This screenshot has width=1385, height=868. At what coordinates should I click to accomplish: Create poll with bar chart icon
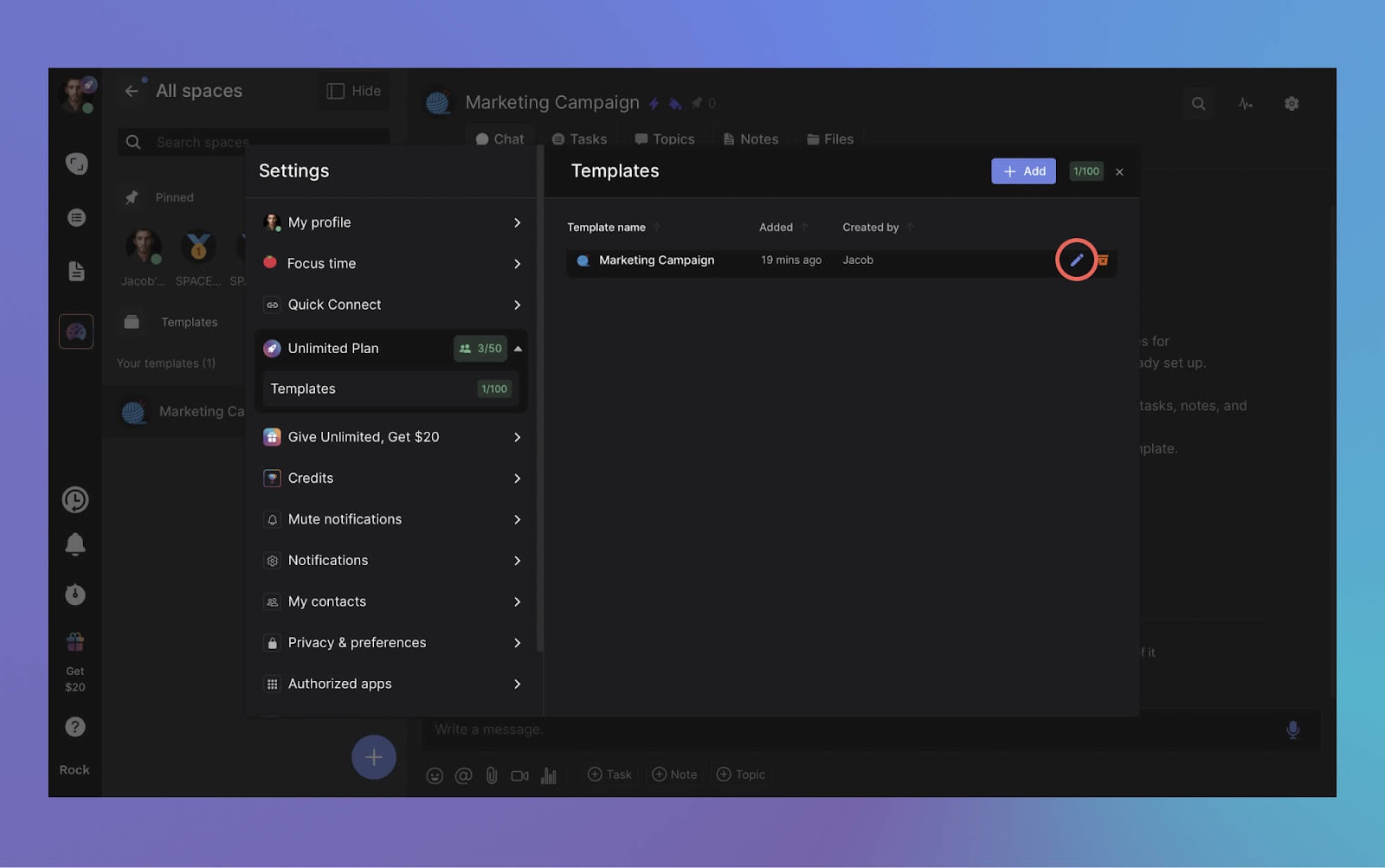tap(548, 775)
